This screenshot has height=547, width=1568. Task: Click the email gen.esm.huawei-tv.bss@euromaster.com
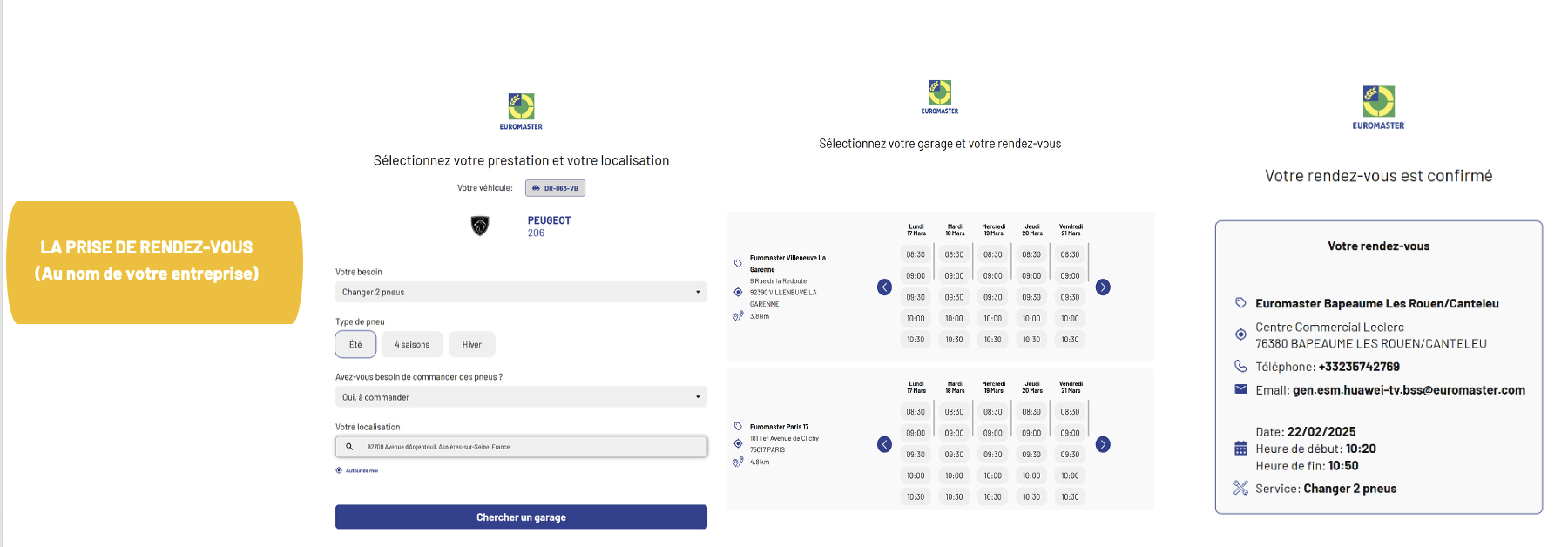coord(1409,390)
